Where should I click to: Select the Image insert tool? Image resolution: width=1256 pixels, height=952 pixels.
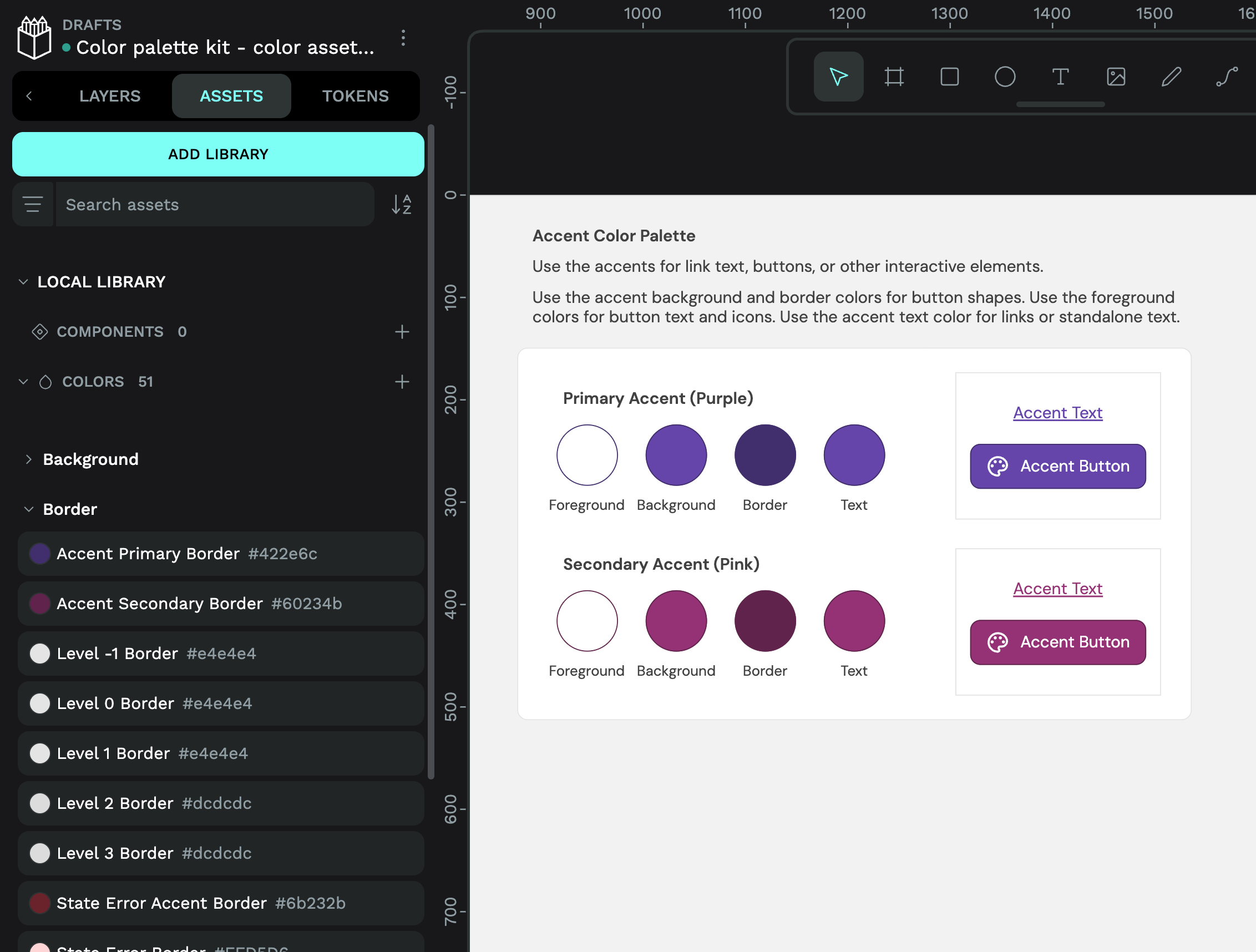coord(1116,77)
